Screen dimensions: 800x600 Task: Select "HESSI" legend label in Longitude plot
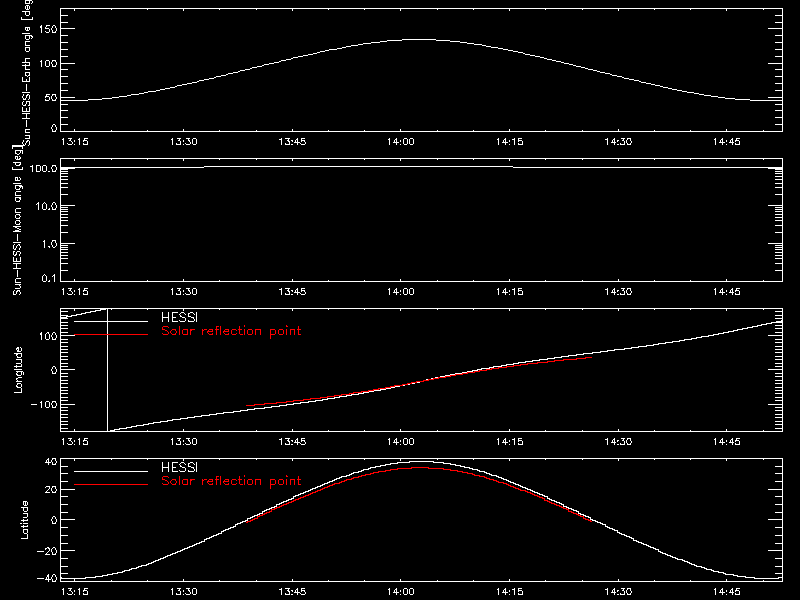[x=179, y=317]
